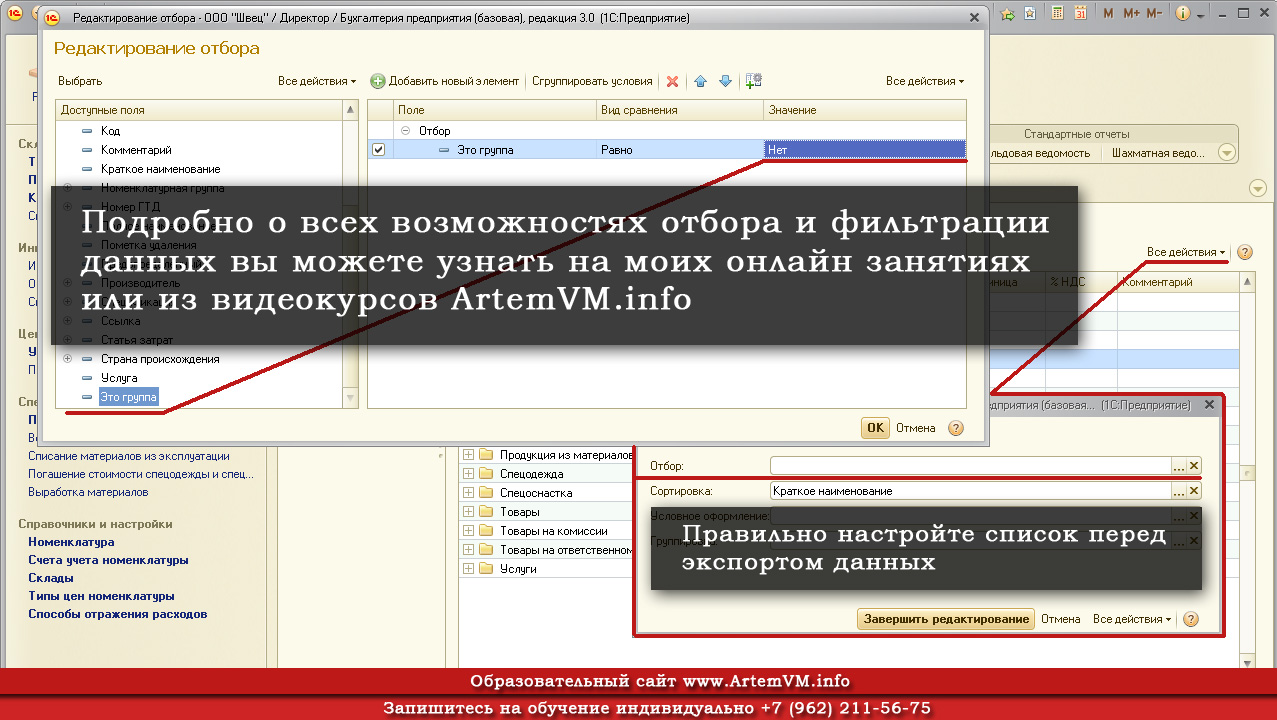Select the Равно comparison cell
Viewport: 1277px width, 720px height.
[x=680, y=150]
